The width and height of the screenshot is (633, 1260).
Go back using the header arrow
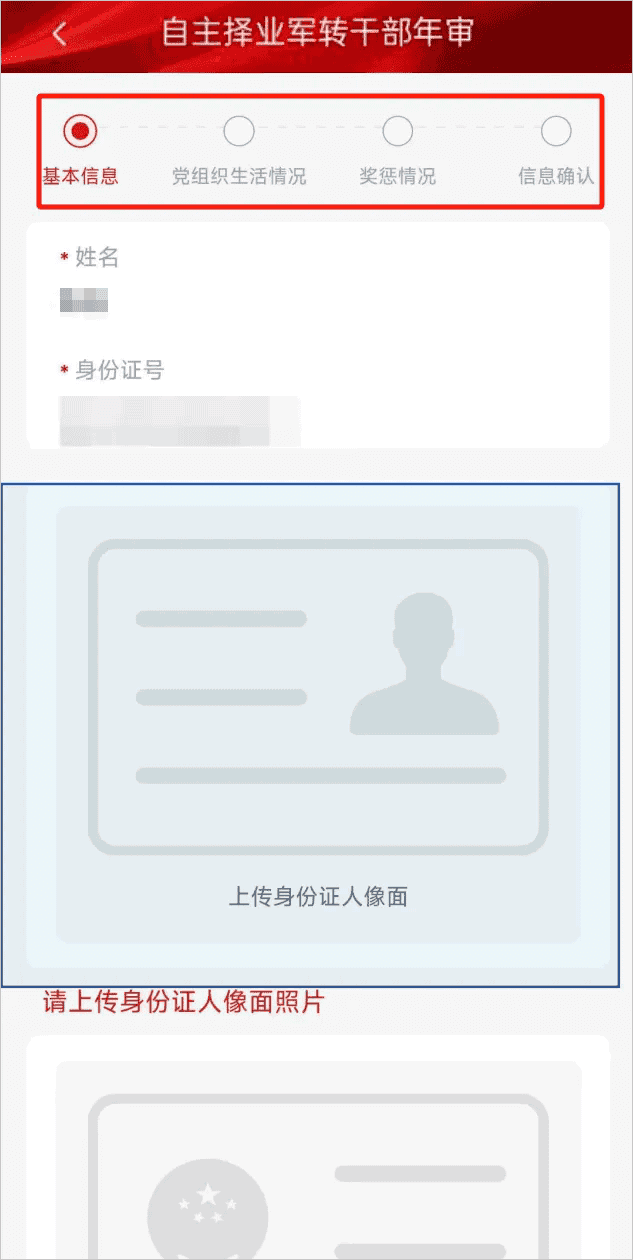pyautogui.click(x=59, y=35)
